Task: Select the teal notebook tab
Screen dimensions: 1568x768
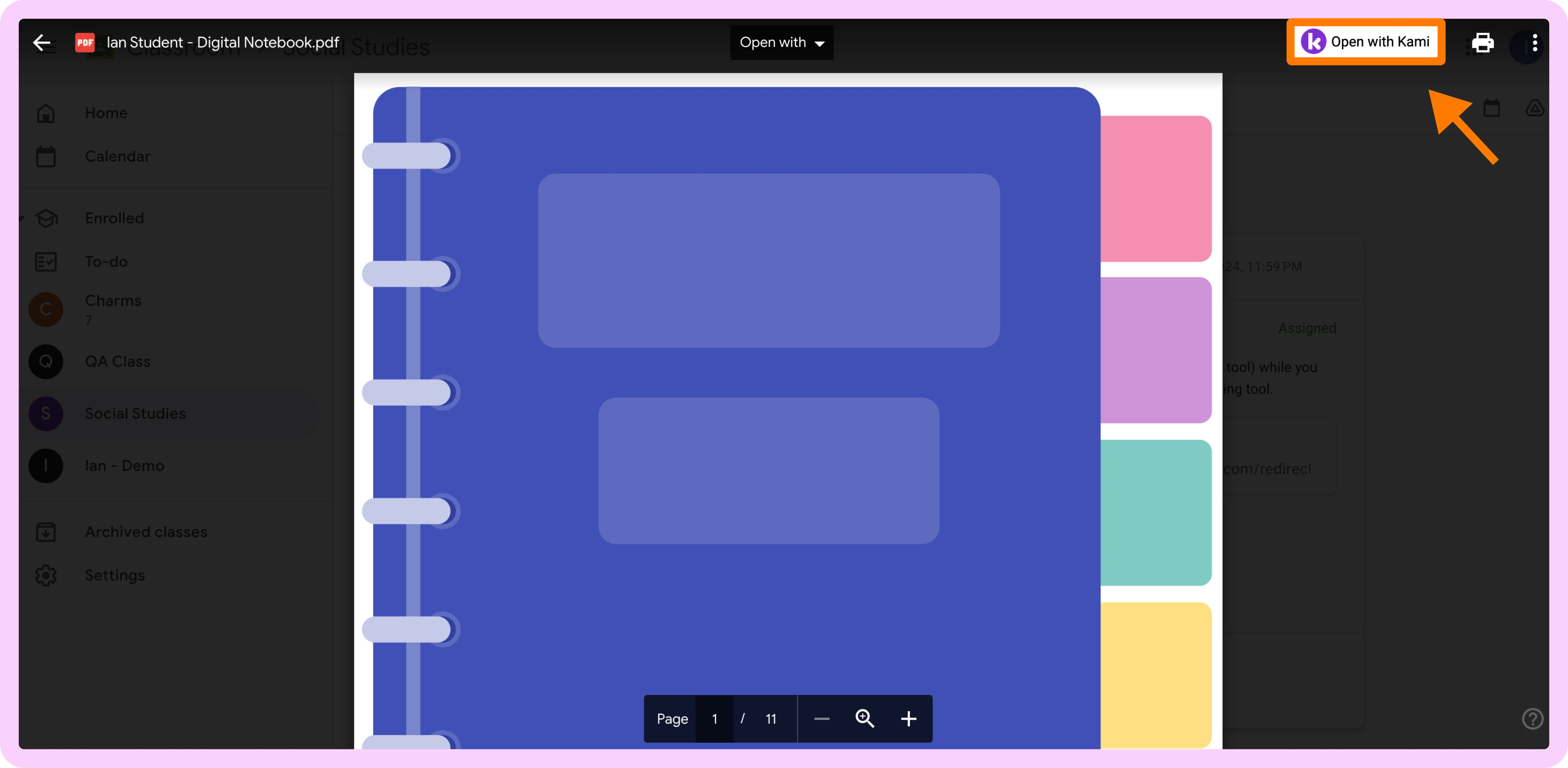Action: 1155,513
